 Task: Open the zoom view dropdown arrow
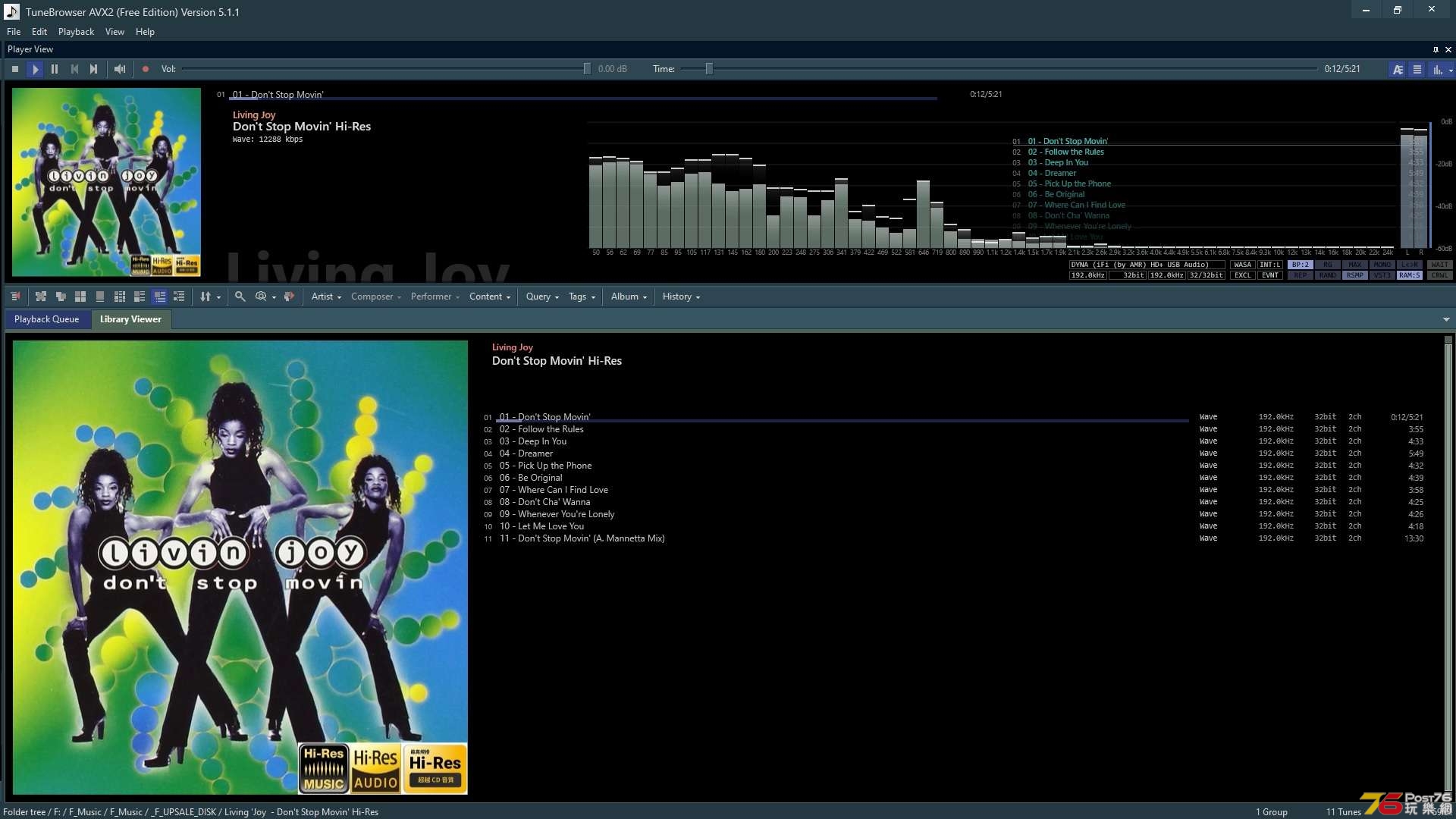coord(274,297)
